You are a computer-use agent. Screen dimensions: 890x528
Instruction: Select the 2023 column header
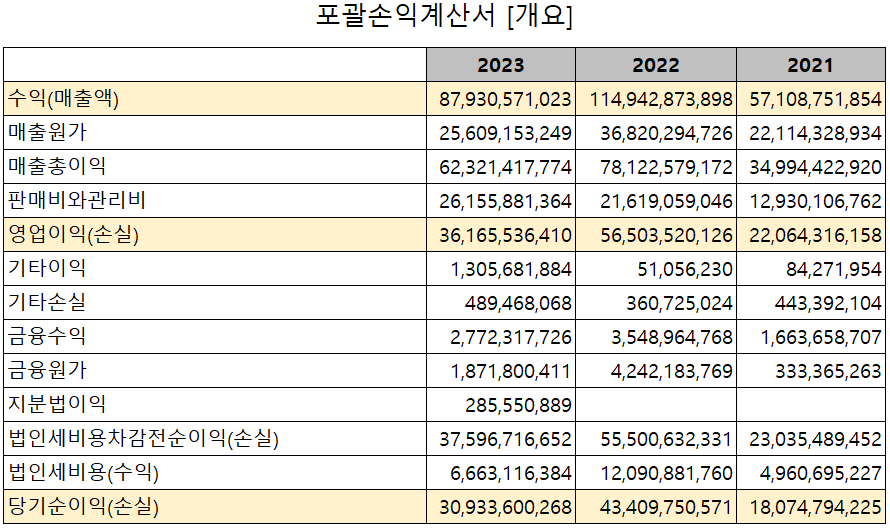click(501, 65)
